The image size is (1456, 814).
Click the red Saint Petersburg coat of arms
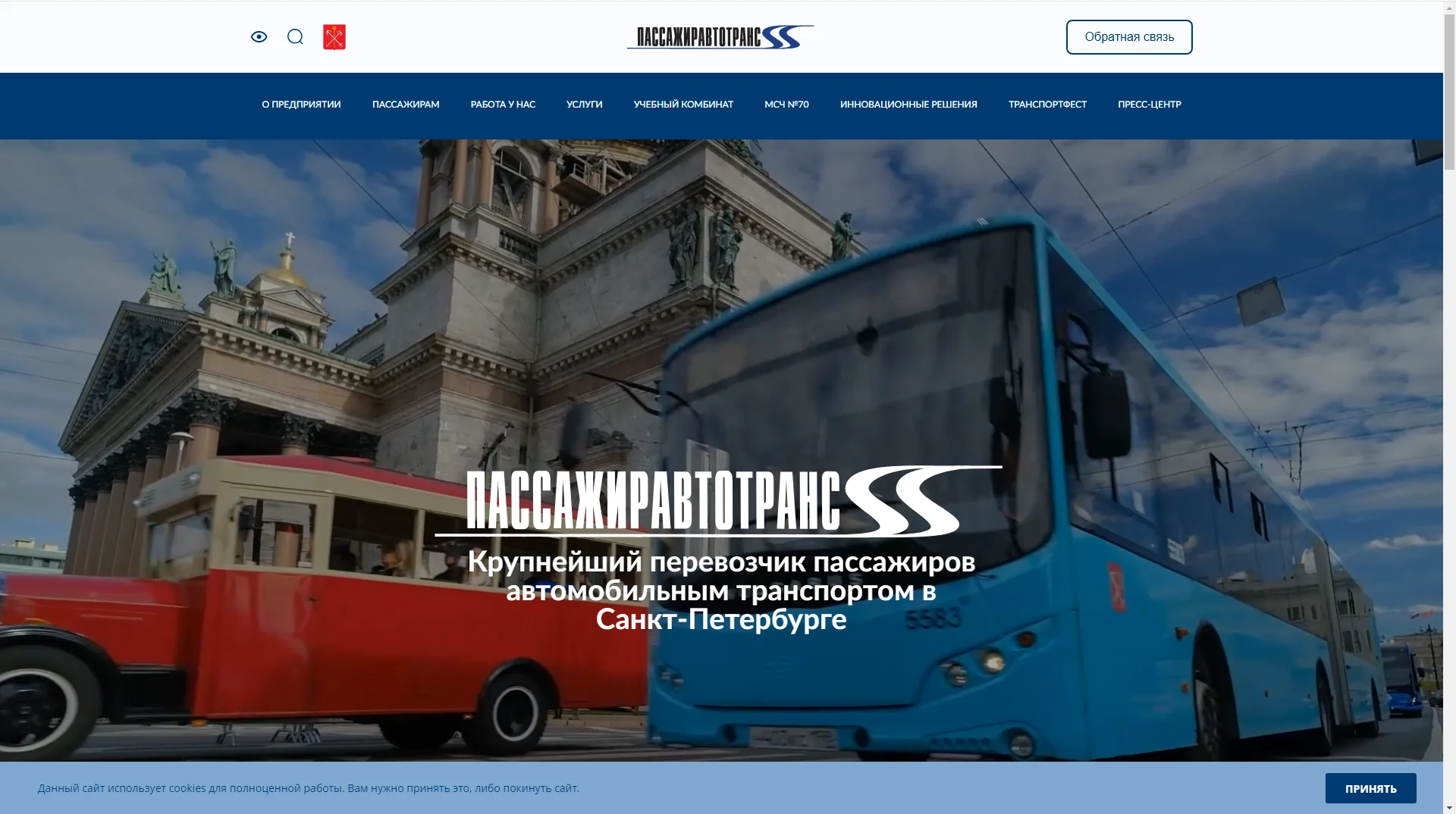click(334, 37)
